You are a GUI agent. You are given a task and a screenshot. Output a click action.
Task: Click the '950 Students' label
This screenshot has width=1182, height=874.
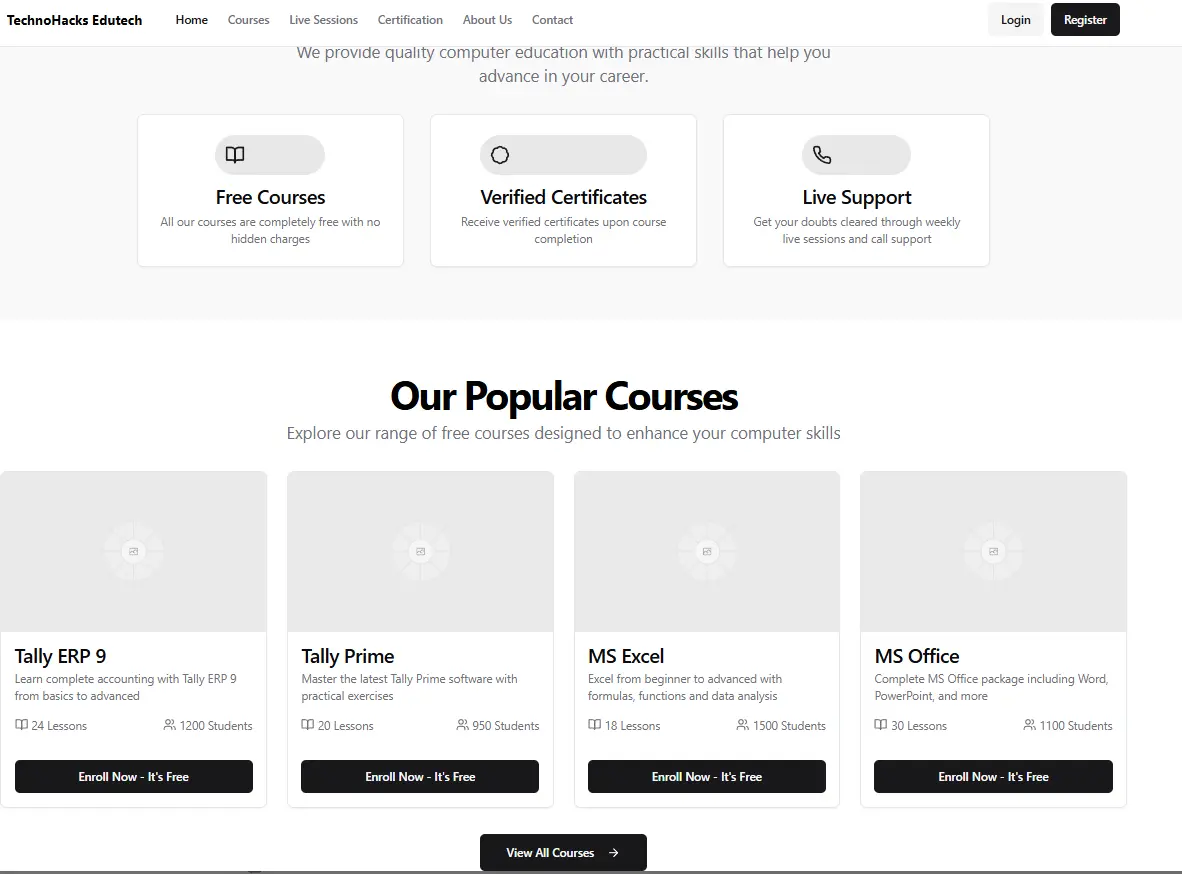point(506,725)
